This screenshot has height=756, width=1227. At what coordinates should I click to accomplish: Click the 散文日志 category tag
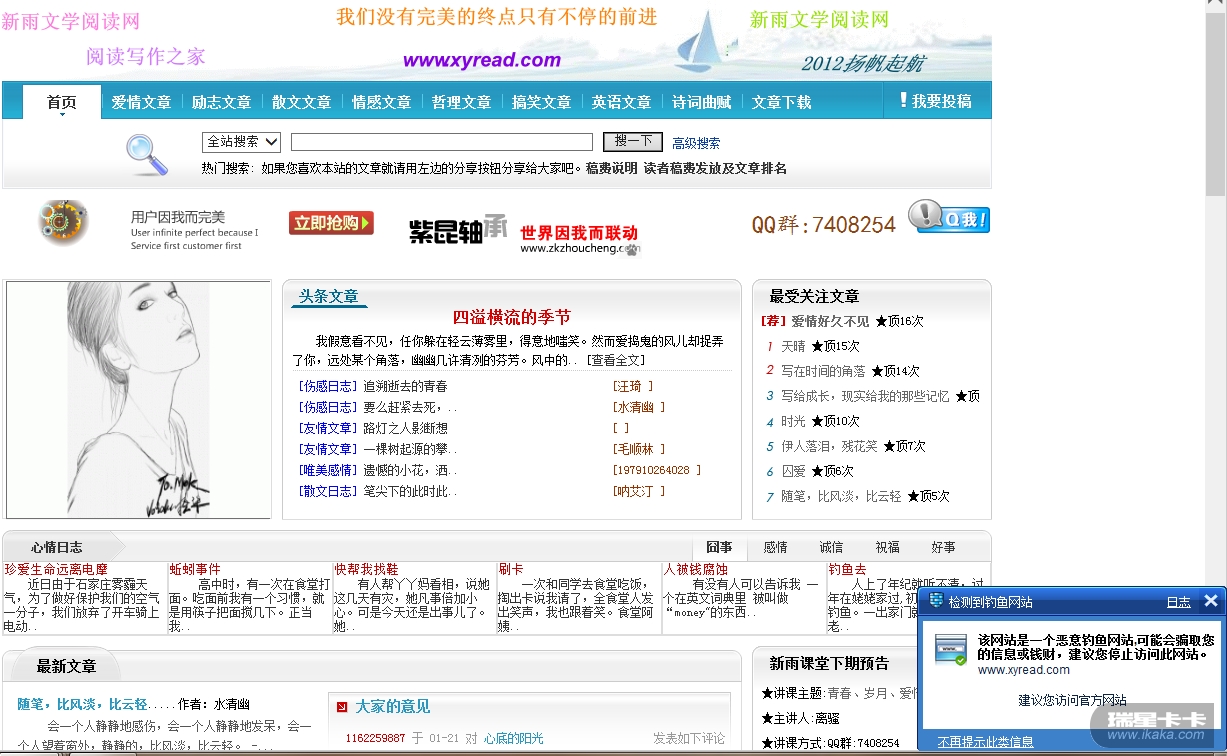point(327,491)
